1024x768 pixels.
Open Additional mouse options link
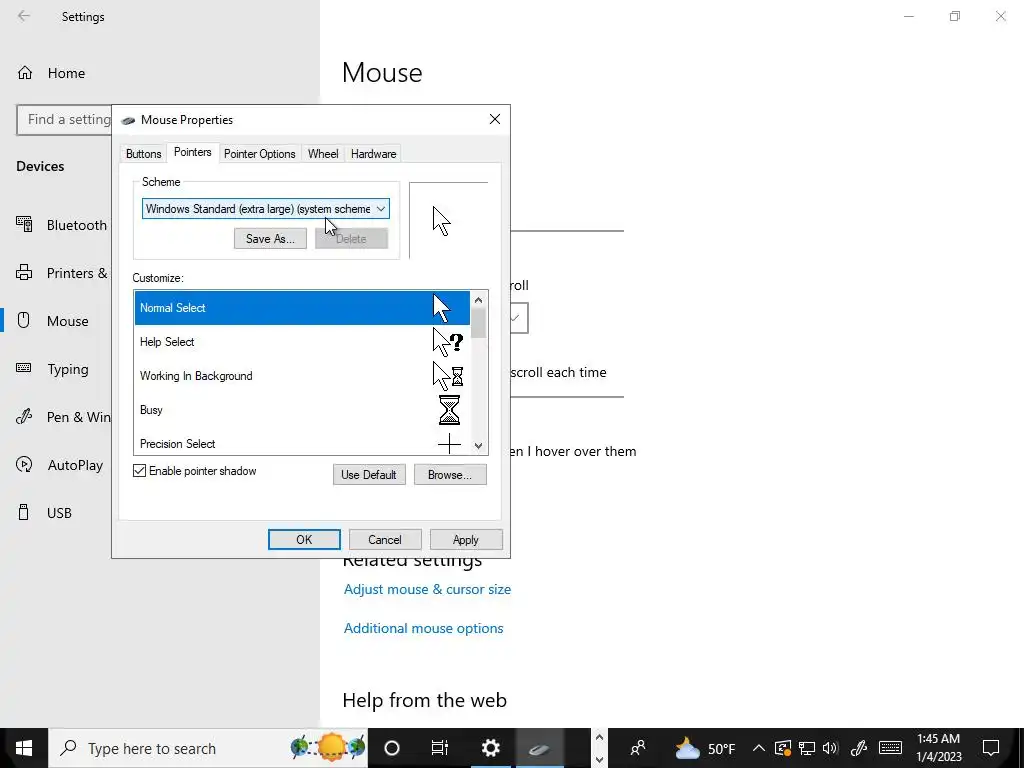pos(423,628)
